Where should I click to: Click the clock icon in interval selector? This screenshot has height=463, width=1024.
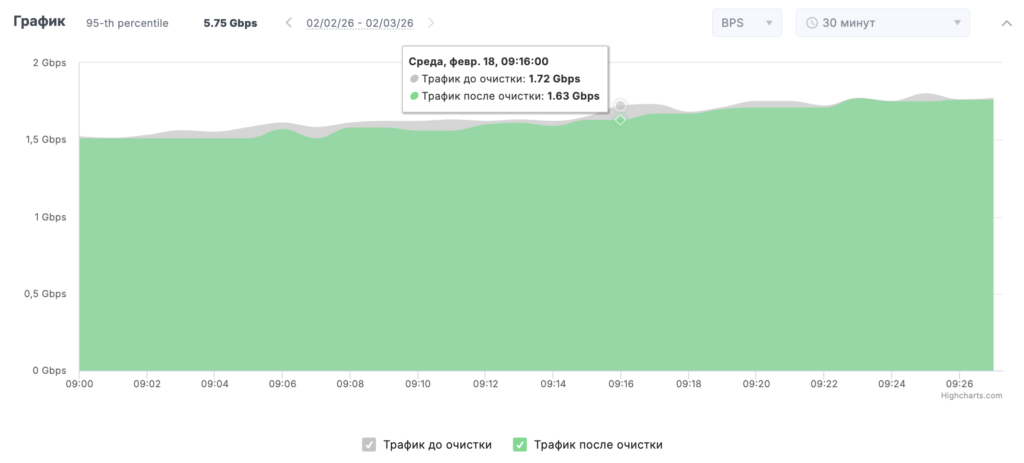[812, 23]
